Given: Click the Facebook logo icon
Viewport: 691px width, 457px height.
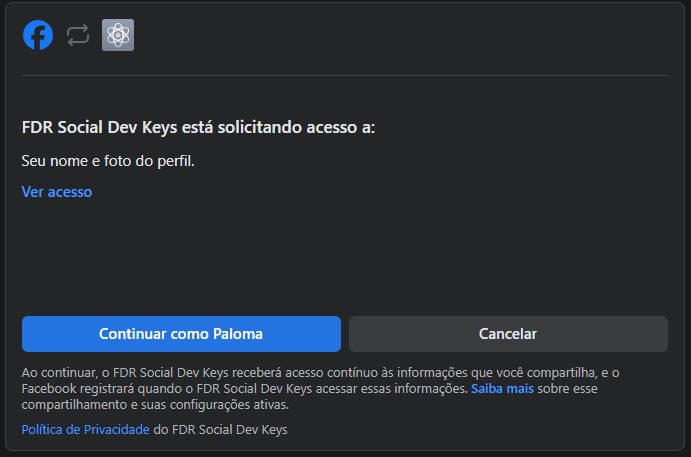Looking at the screenshot, I should 38,35.
